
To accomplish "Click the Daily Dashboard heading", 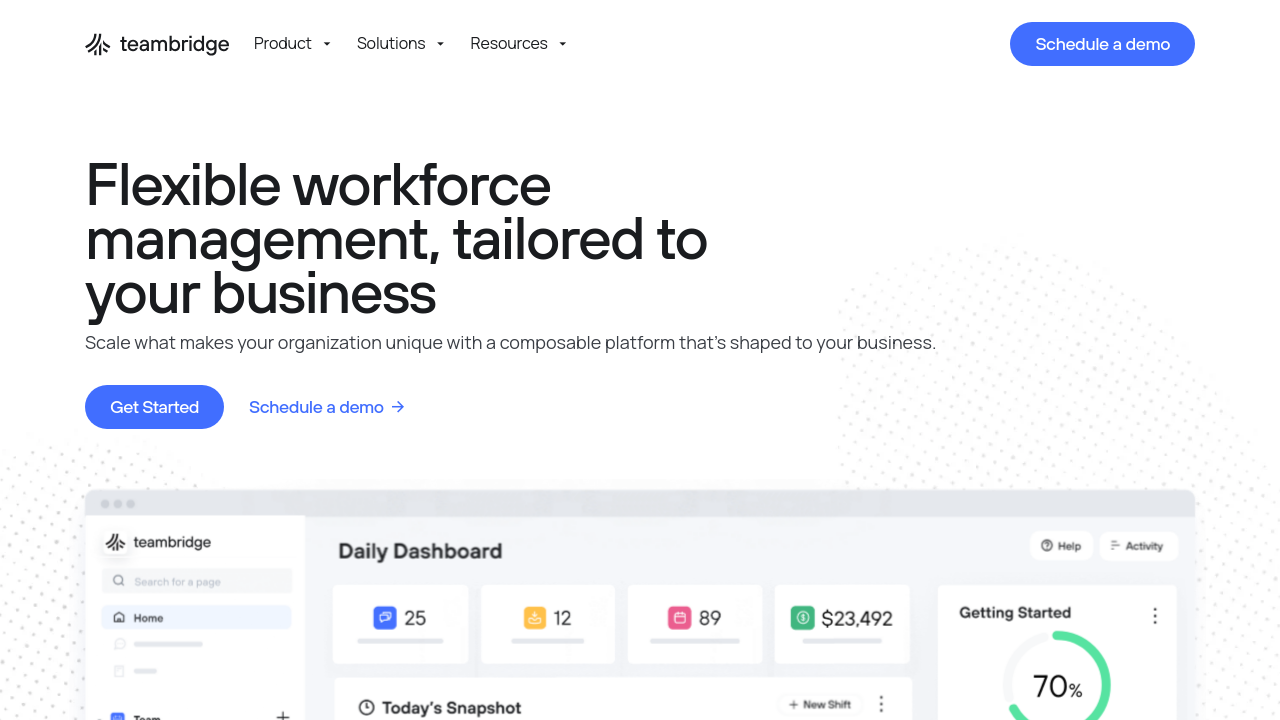I will tap(420, 551).
